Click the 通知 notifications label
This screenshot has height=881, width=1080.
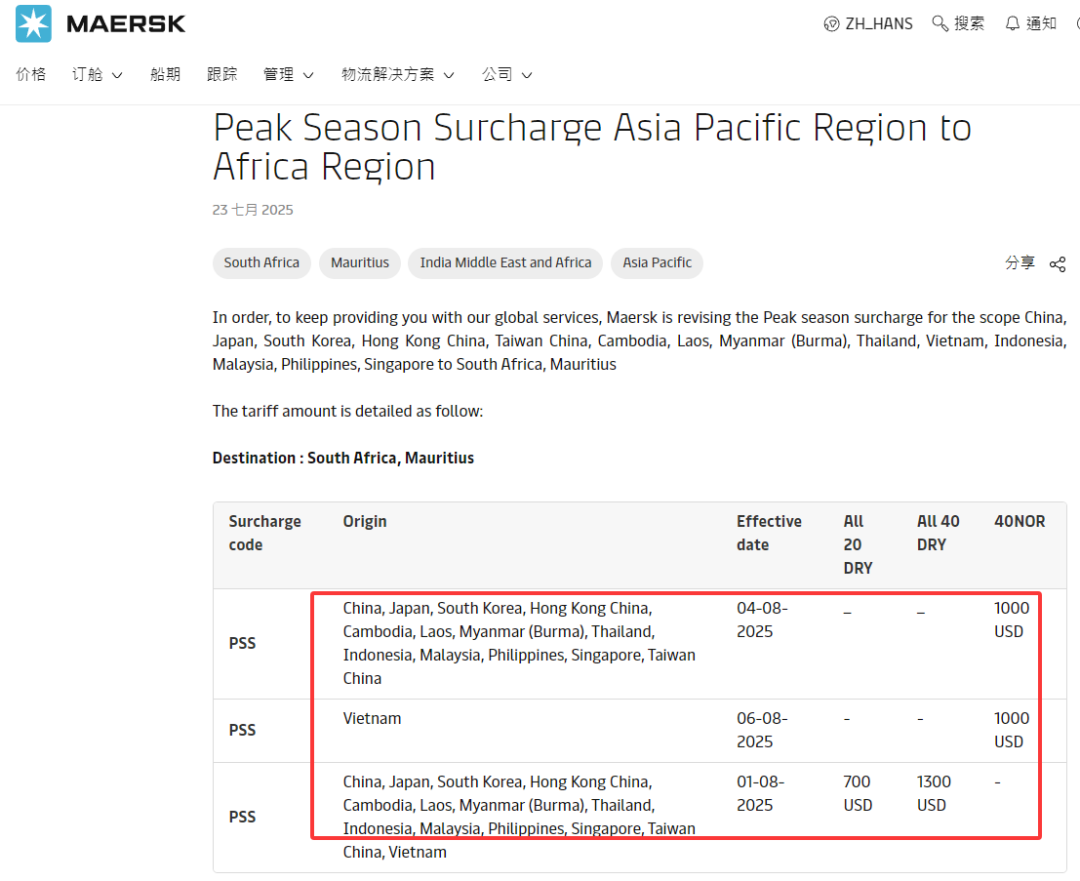(x=1041, y=24)
